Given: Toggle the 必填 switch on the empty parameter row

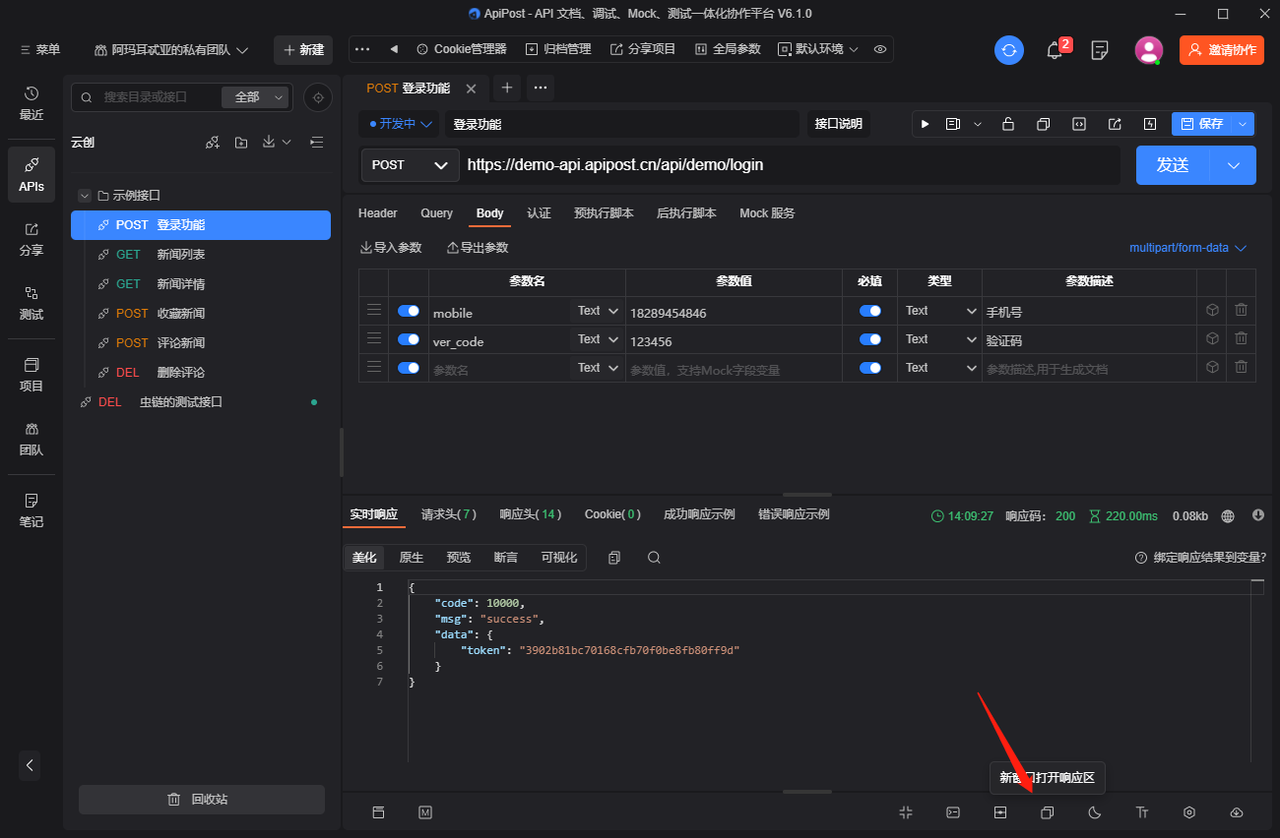Looking at the screenshot, I should pyautogui.click(x=870, y=368).
